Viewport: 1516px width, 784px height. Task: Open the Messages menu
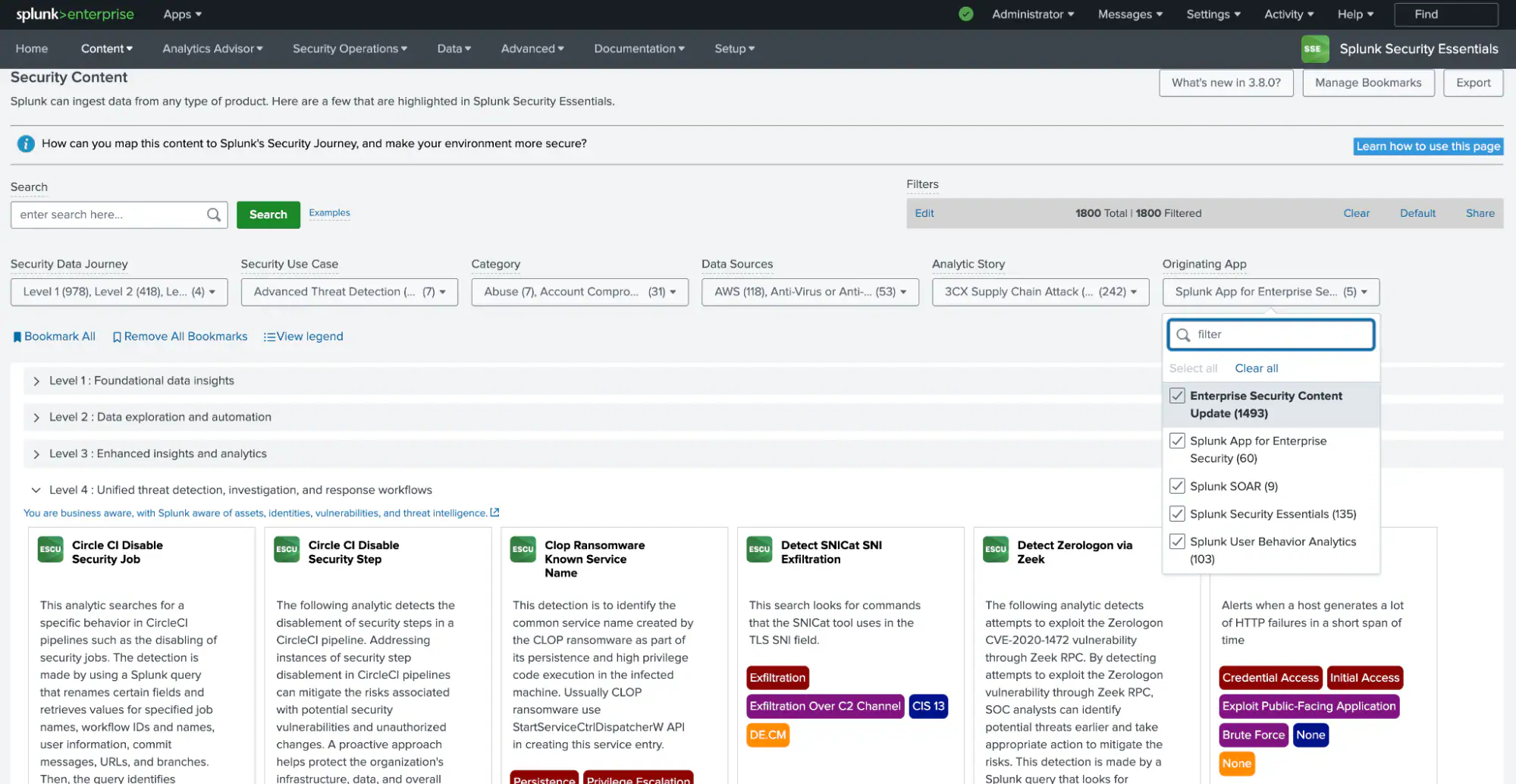1130,14
